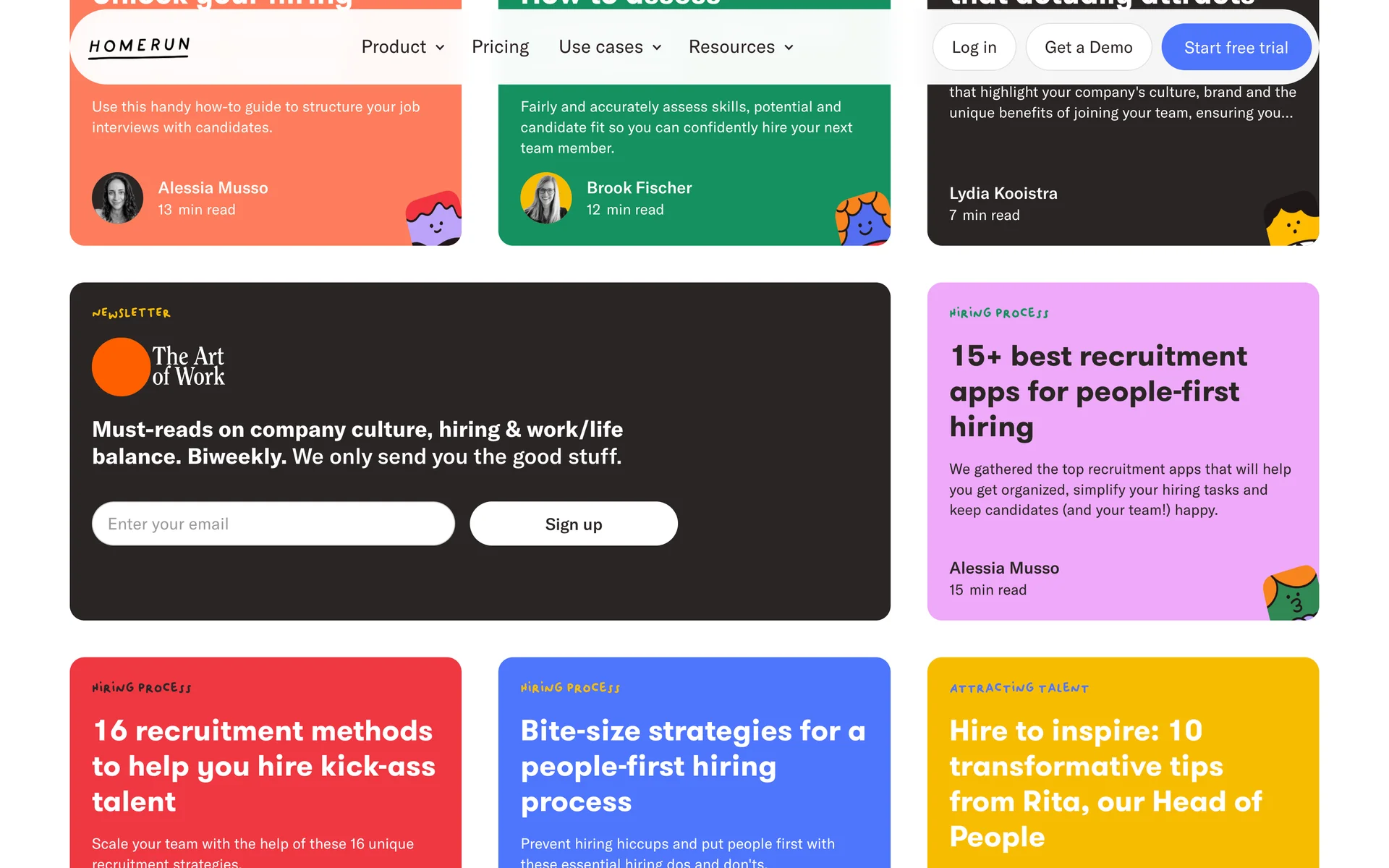Click the blue character illustration on green card
This screenshot has height=868, width=1389.
[x=863, y=220]
